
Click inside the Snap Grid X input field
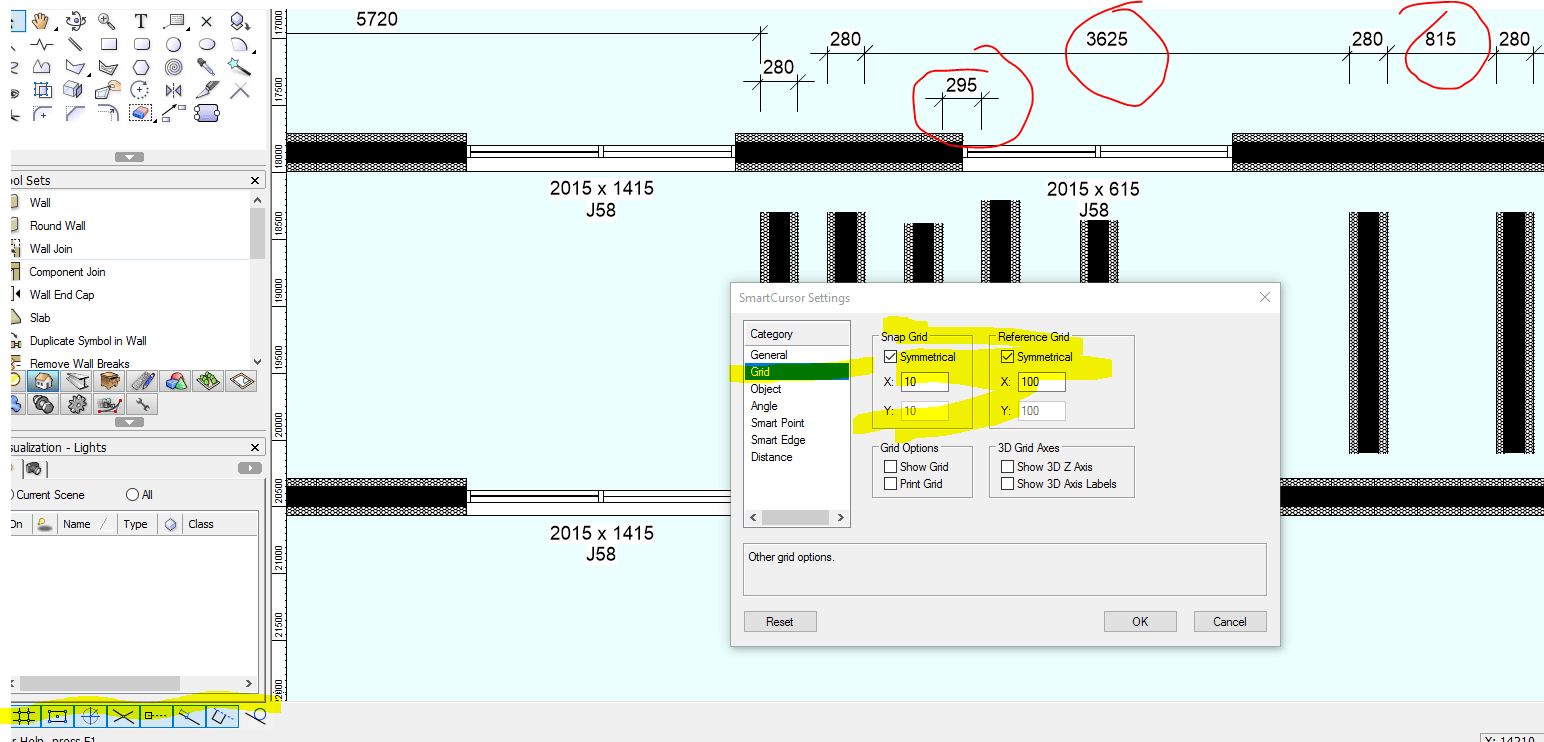[922, 381]
